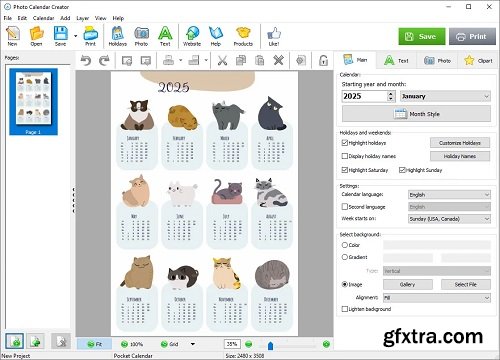Select the Color background radio button

click(x=345, y=245)
